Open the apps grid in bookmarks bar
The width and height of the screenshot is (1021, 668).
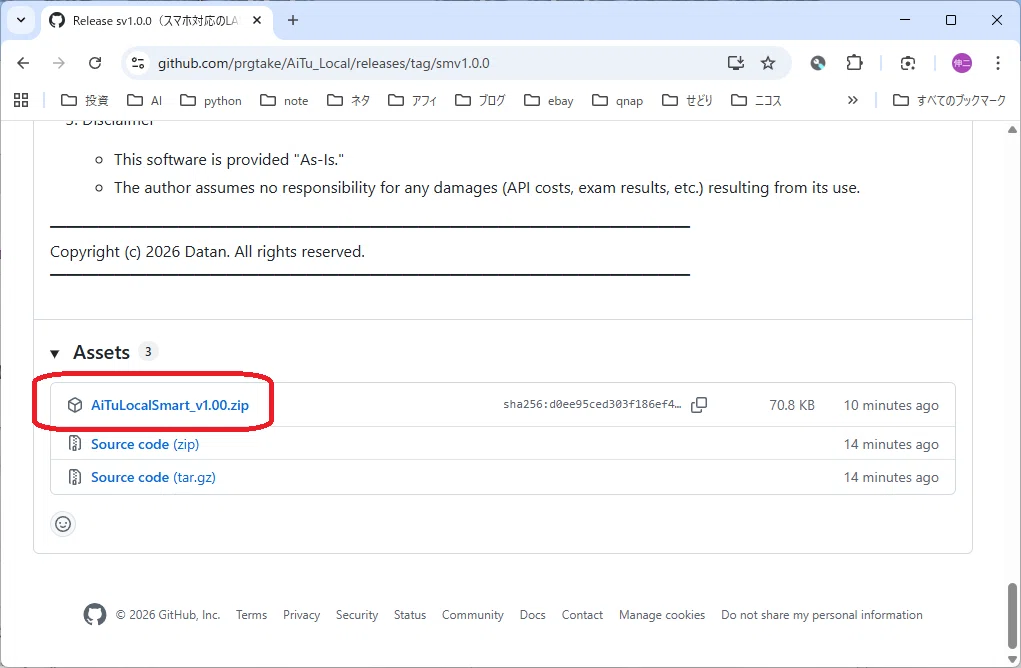click(21, 100)
